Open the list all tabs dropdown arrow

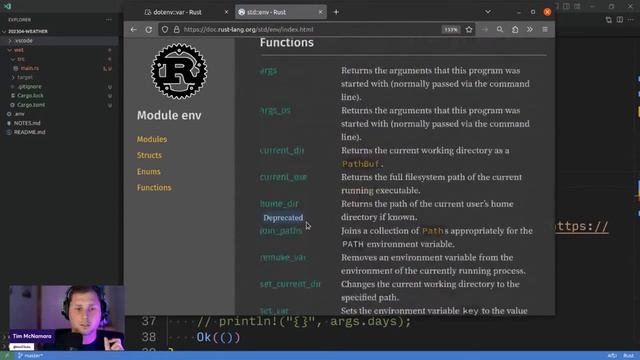488,12
